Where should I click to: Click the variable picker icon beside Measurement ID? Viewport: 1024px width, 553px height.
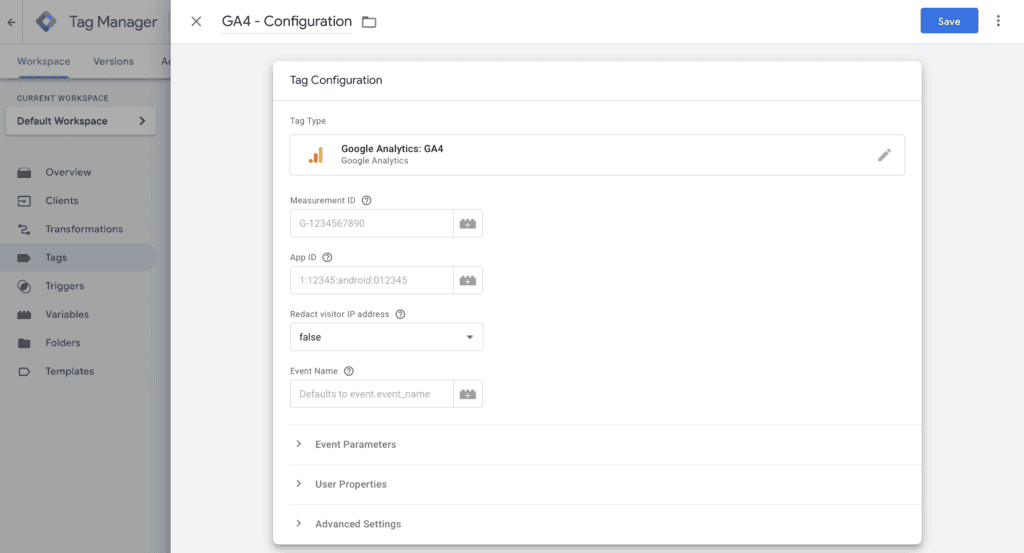468,223
